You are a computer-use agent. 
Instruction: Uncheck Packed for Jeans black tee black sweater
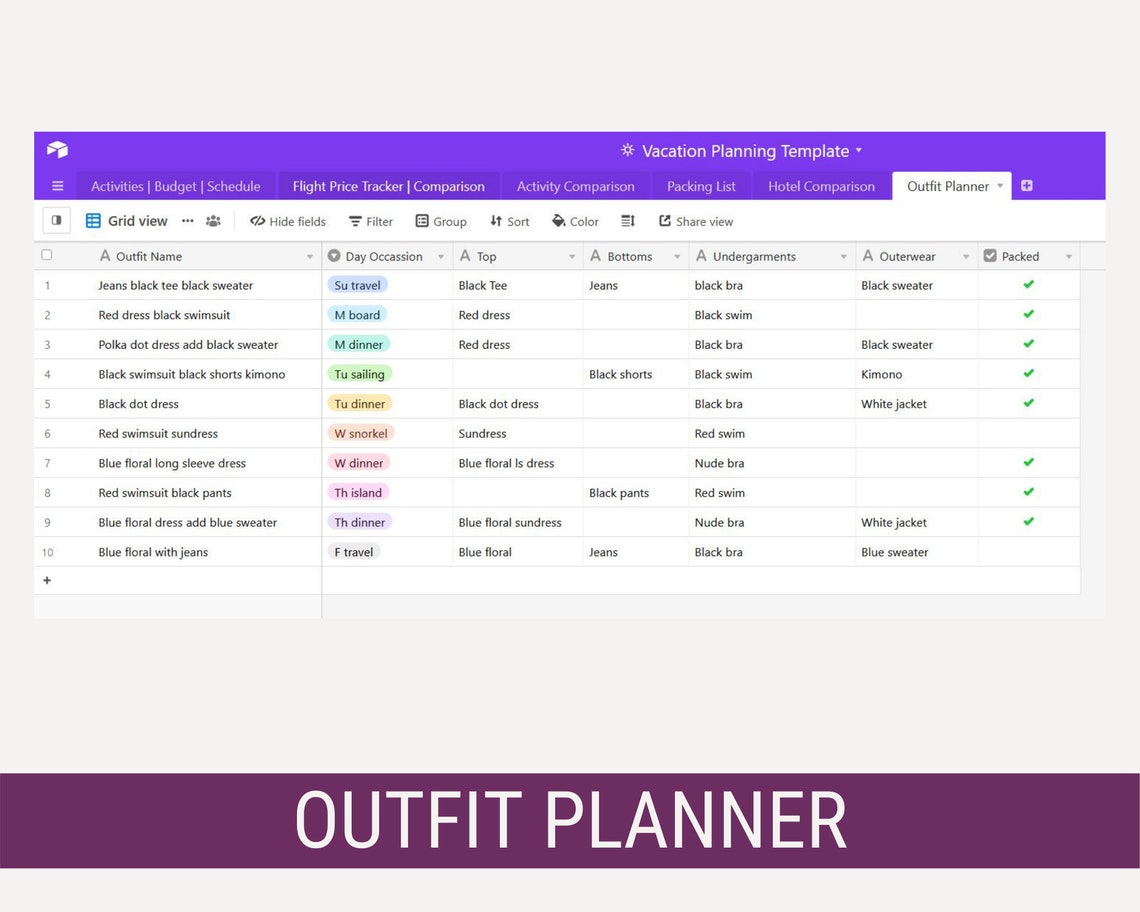pyautogui.click(x=1028, y=285)
